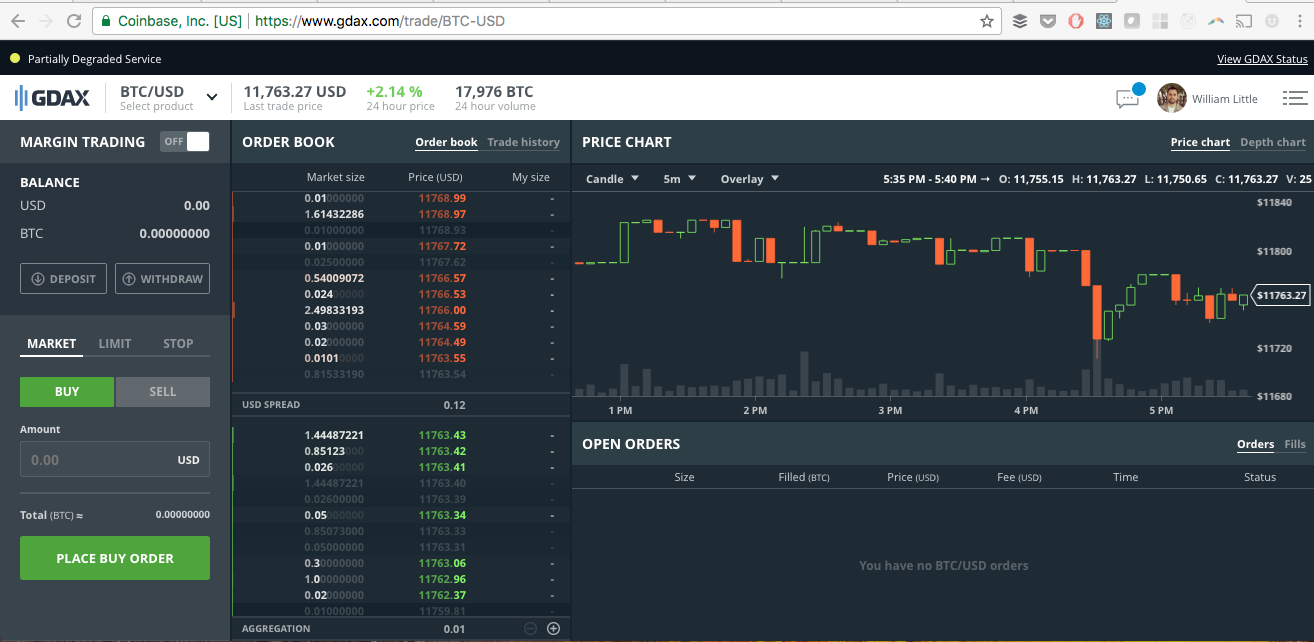1314x642 pixels.
Task: Open the Overlay dropdown on the chart
Action: (748, 178)
